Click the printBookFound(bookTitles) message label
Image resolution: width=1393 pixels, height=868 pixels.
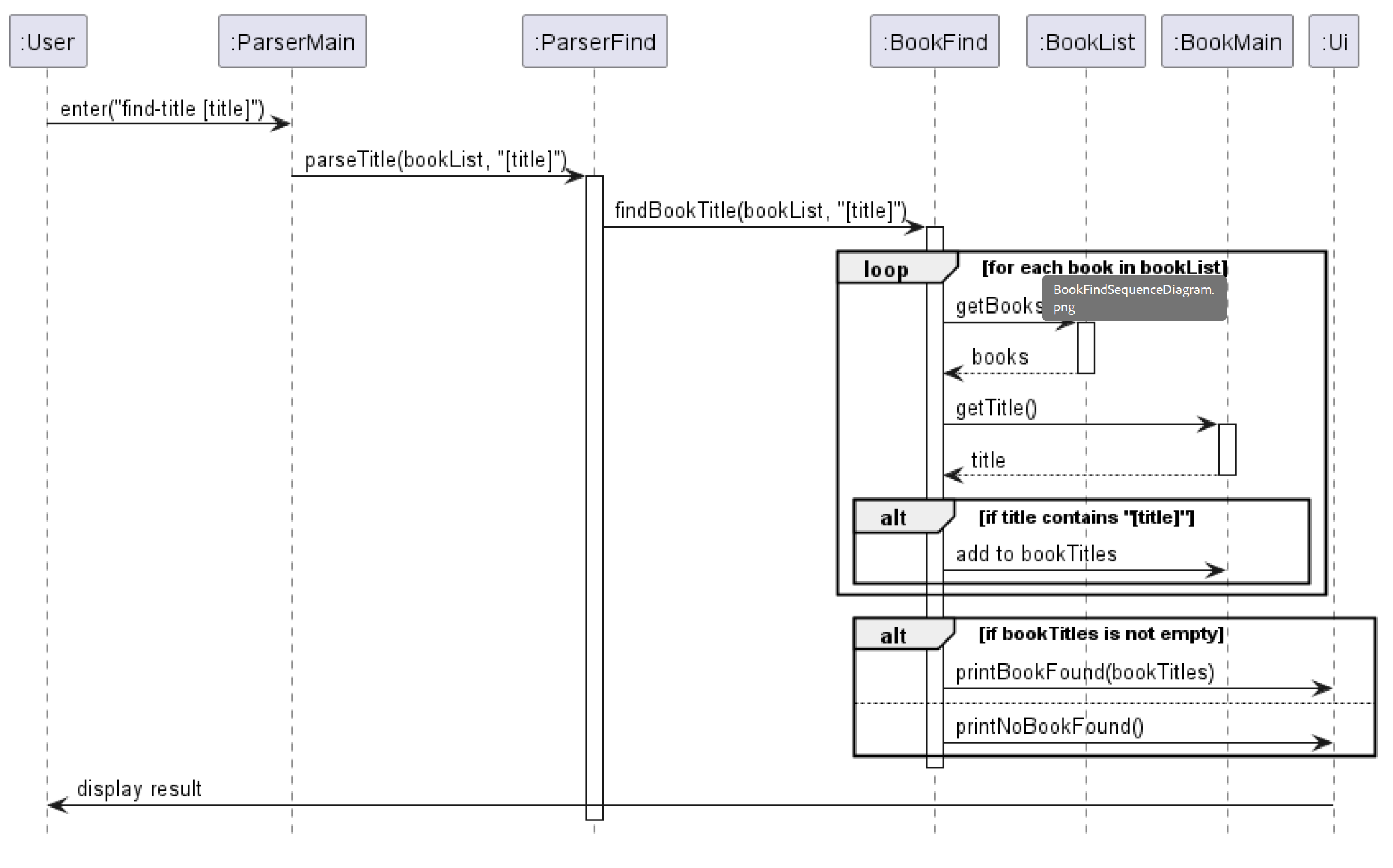[x=1084, y=672]
